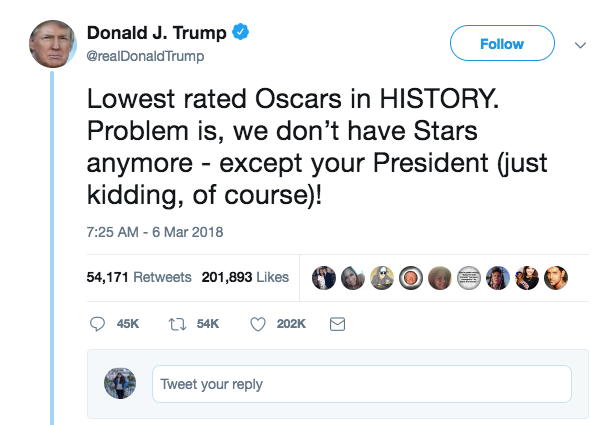Click the liker avatar wearing sunglasses and hat

pyautogui.click(x=381, y=277)
